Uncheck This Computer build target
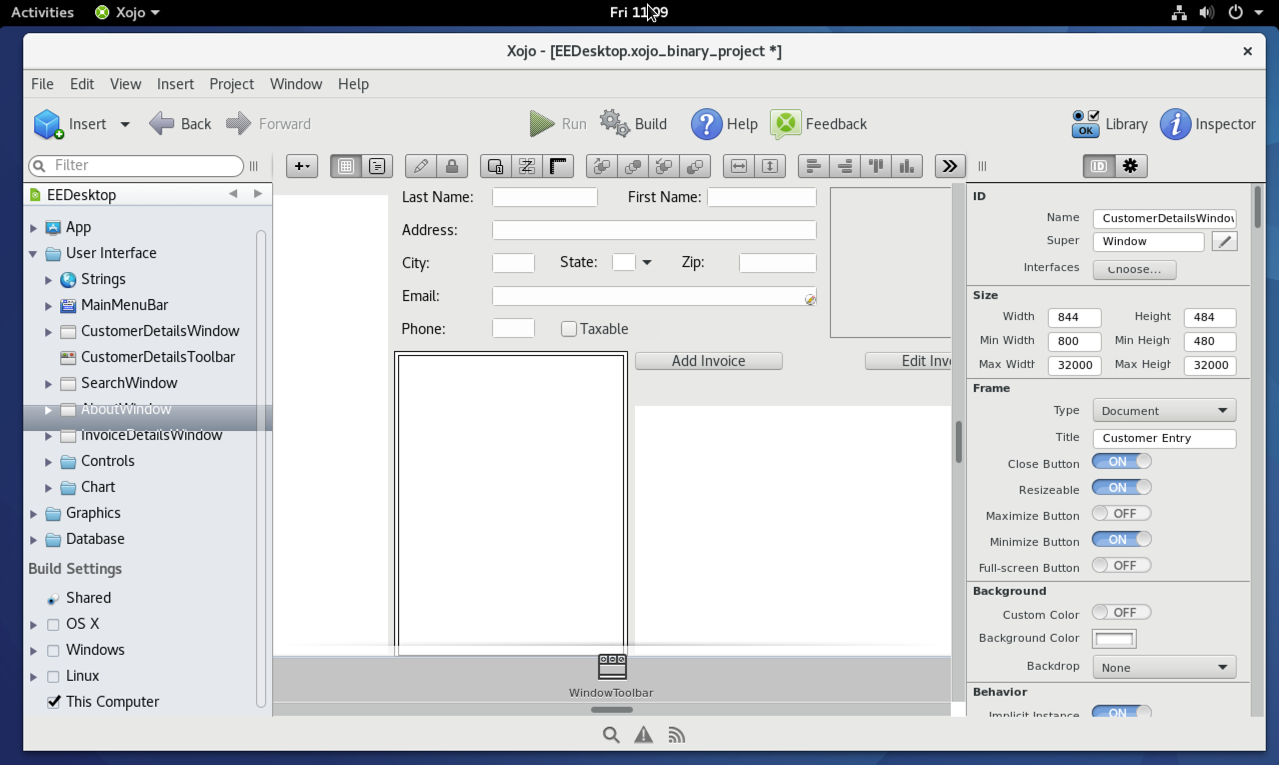 [x=54, y=702]
